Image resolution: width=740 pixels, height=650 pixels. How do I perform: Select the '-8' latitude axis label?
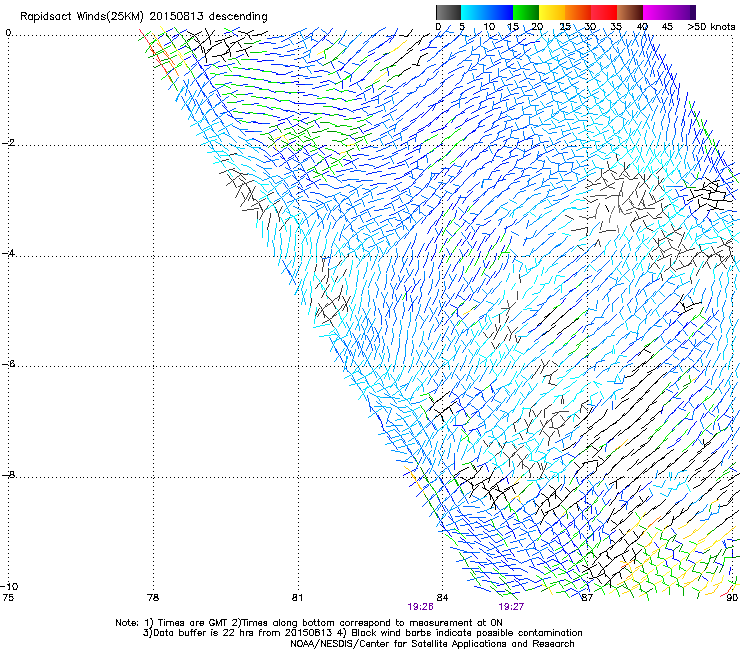(x=8, y=474)
